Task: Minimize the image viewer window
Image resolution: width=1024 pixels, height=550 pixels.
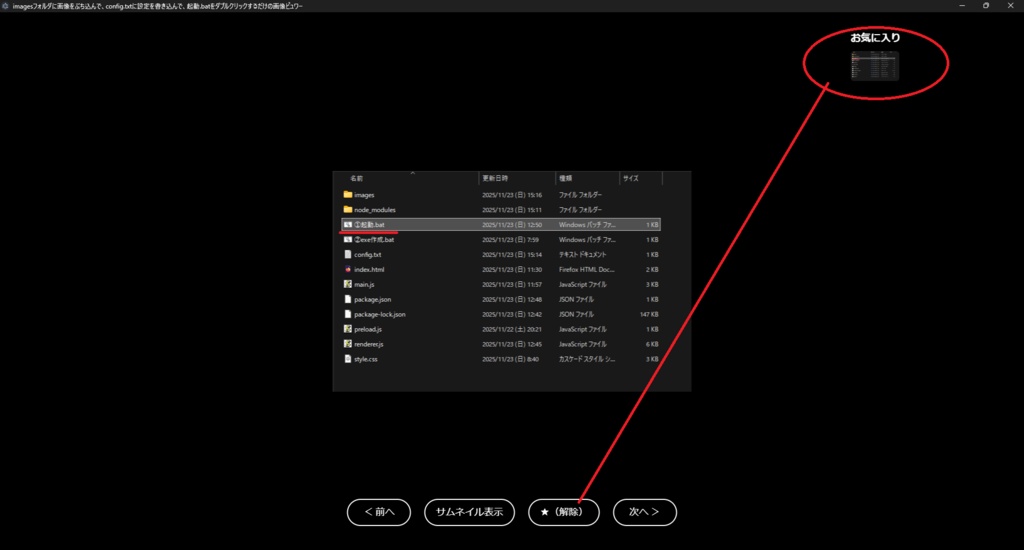Action: pos(962,6)
